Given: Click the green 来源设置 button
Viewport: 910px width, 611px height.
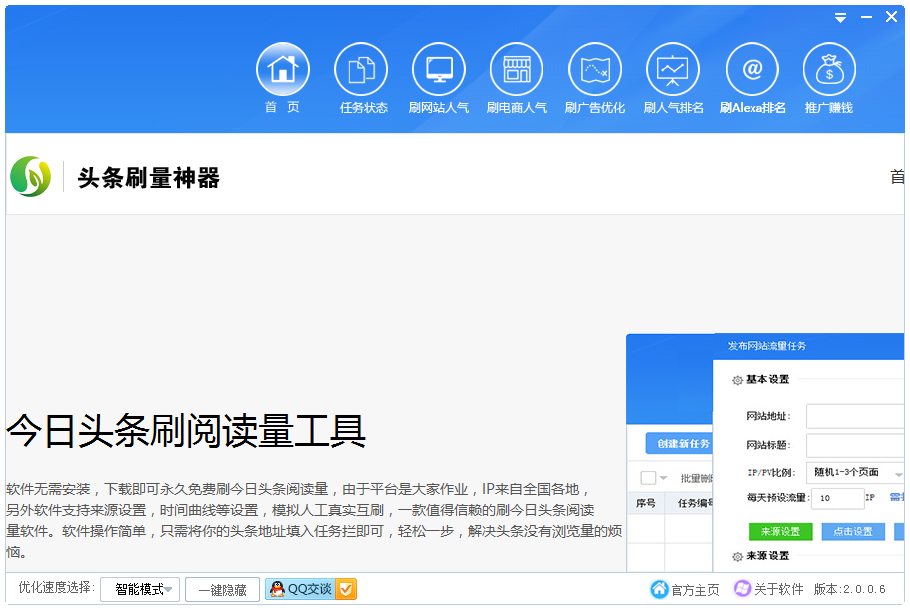Looking at the screenshot, I should (781, 531).
